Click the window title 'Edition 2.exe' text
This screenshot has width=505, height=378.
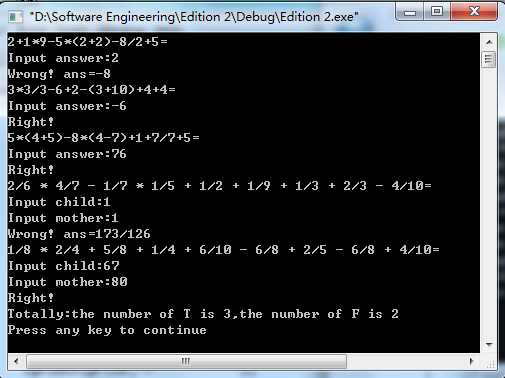coord(194,17)
